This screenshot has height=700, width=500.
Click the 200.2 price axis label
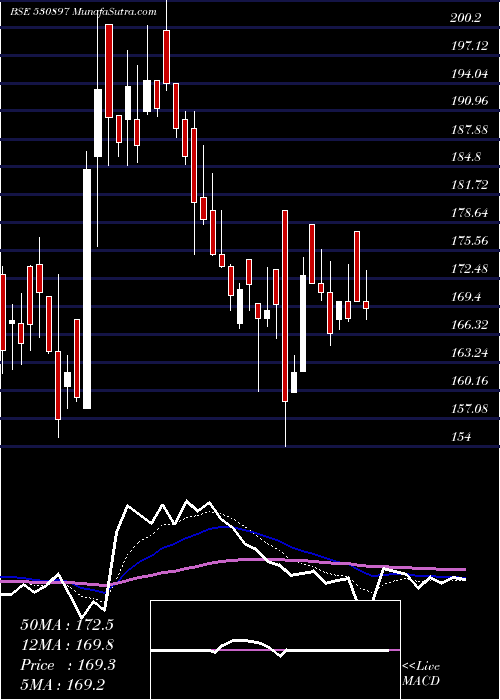click(x=466, y=18)
